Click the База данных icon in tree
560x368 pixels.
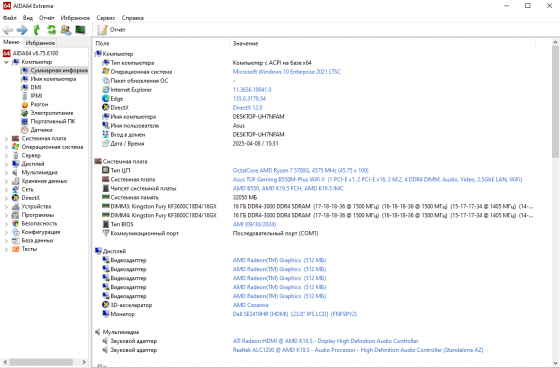coord(15,241)
